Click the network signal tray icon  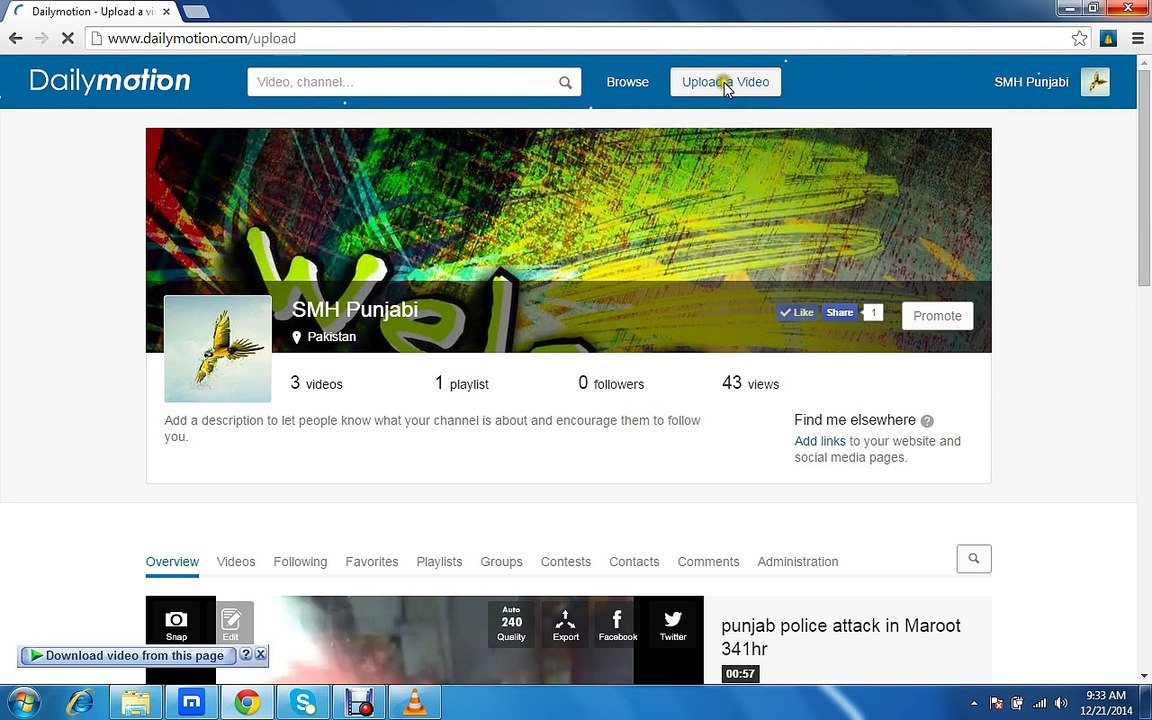(x=1039, y=703)
